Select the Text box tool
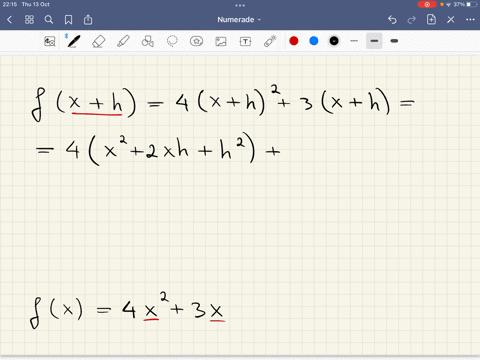 (245, 41)
